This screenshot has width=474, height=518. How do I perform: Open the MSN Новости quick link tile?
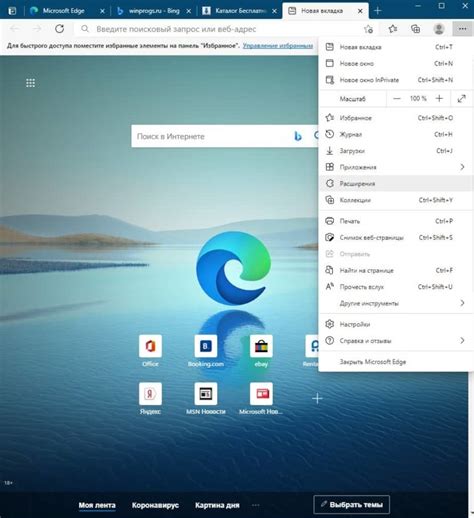pyautogui.click(x=206, y=394)
